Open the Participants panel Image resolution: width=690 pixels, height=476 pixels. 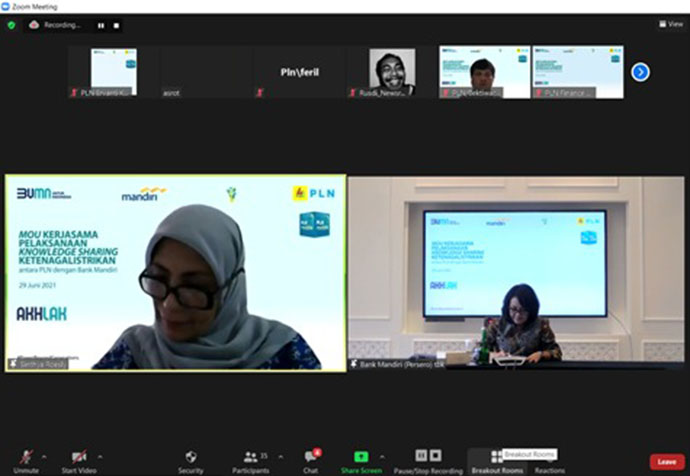click(x=250, y=457)
